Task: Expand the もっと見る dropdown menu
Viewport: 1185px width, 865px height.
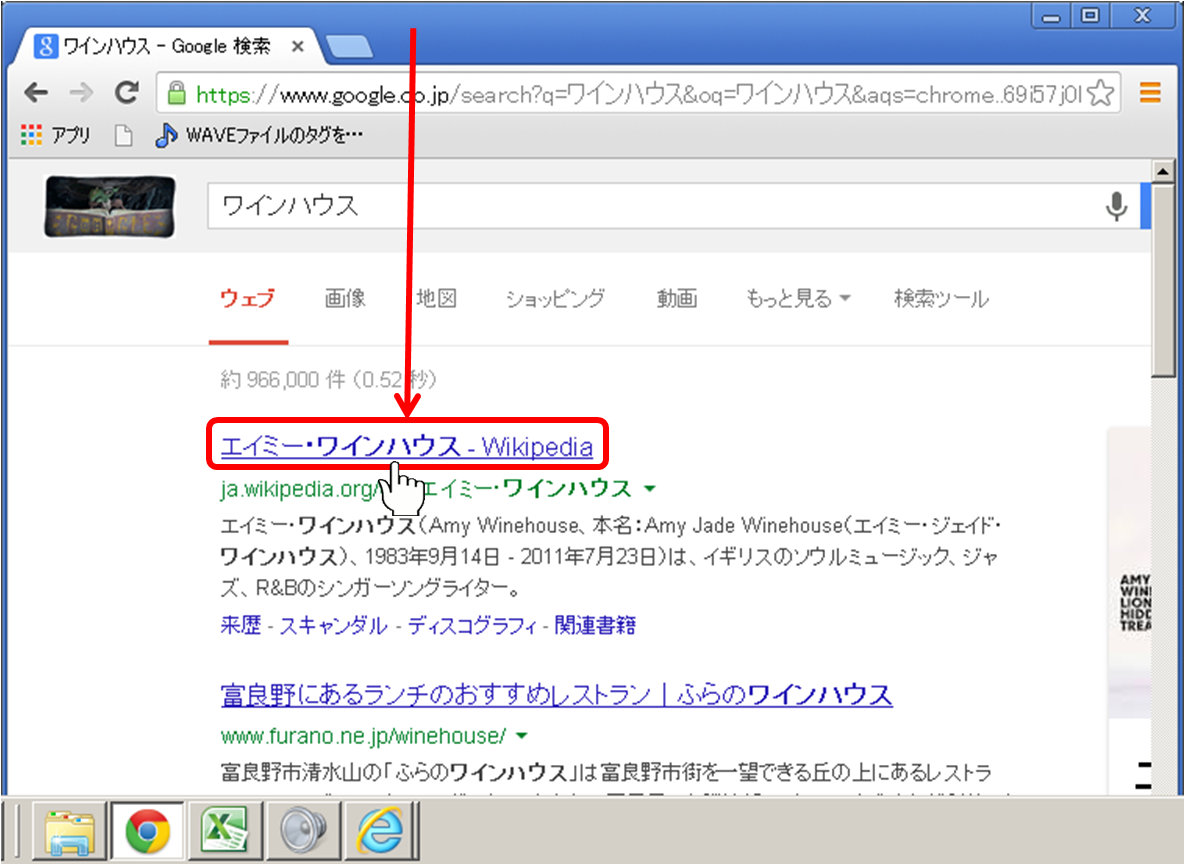Action: pos(798,298)
